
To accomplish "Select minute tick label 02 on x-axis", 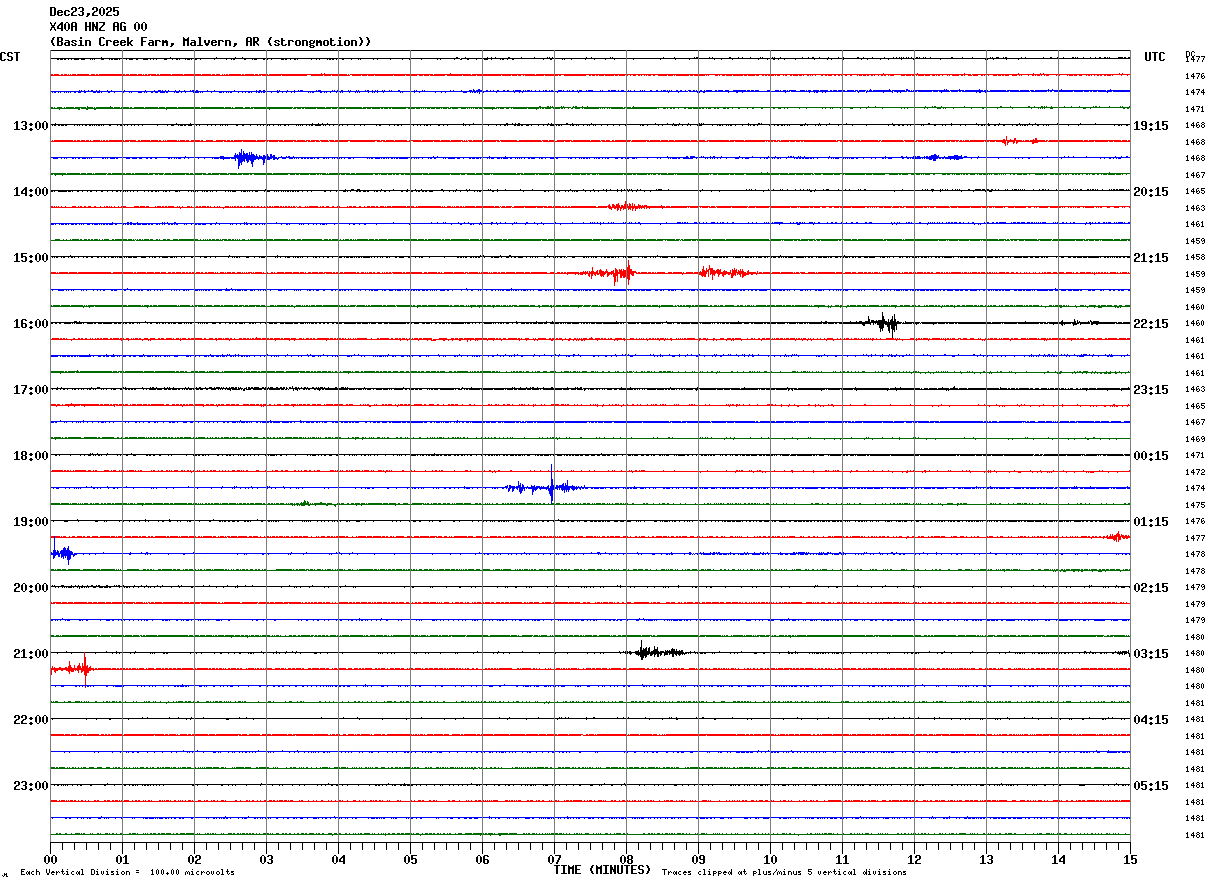I will tap(194, 859).
